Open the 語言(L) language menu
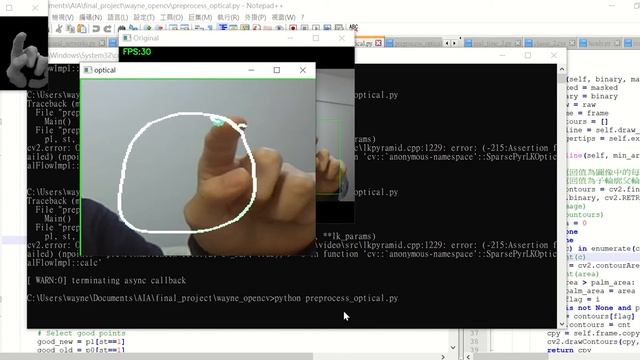The height and width of the screenshot is (360, 640). (x=118, y=17)
